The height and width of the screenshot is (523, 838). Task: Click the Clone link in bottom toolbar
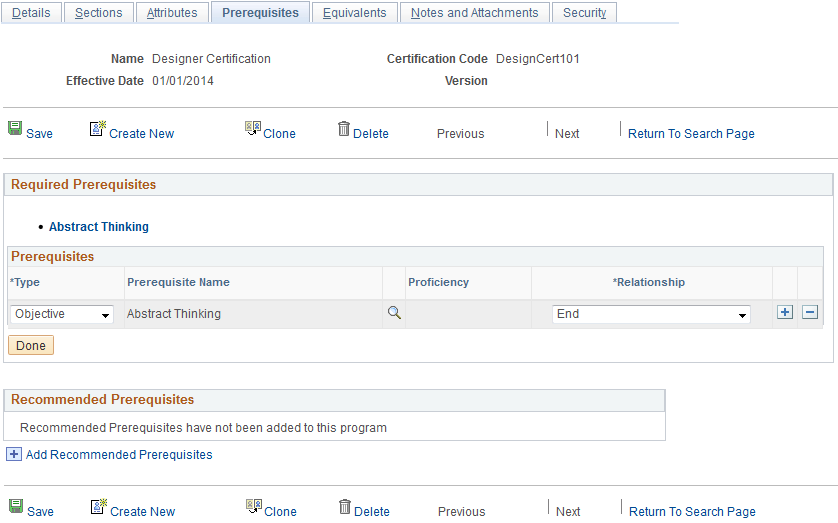[281, 511]
